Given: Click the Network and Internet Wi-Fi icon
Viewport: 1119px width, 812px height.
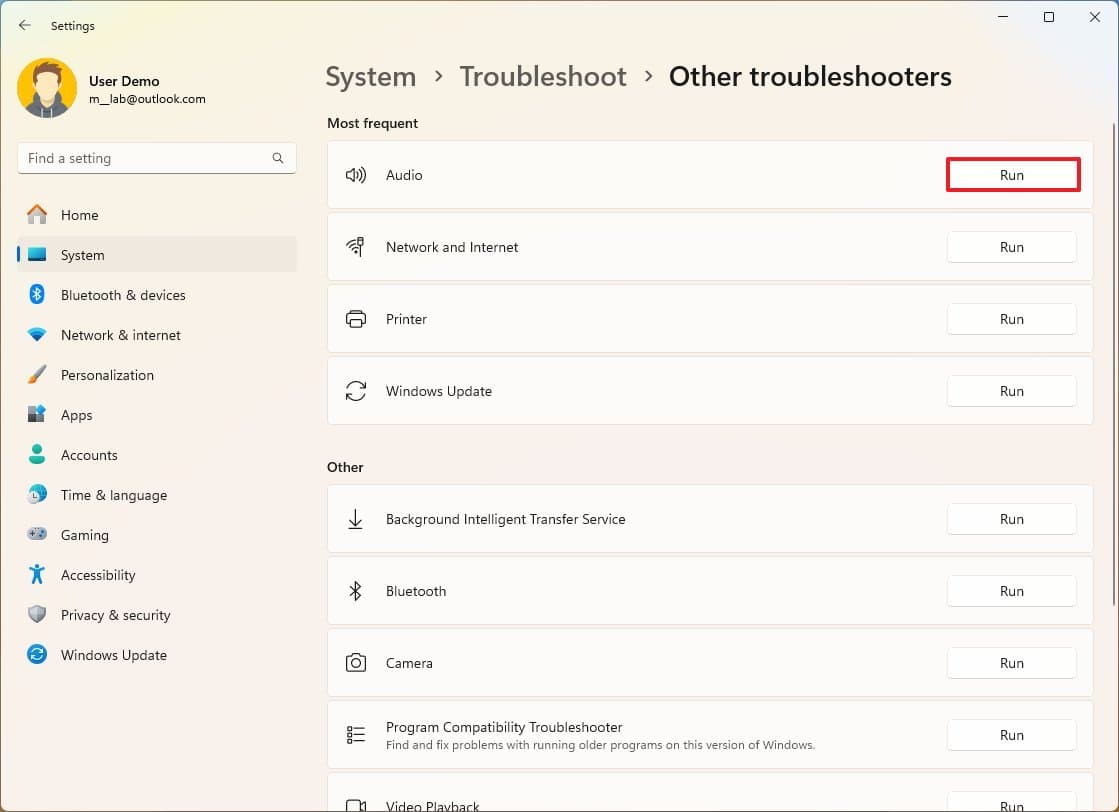Looking at the screenshot, I should coord(355,247).
